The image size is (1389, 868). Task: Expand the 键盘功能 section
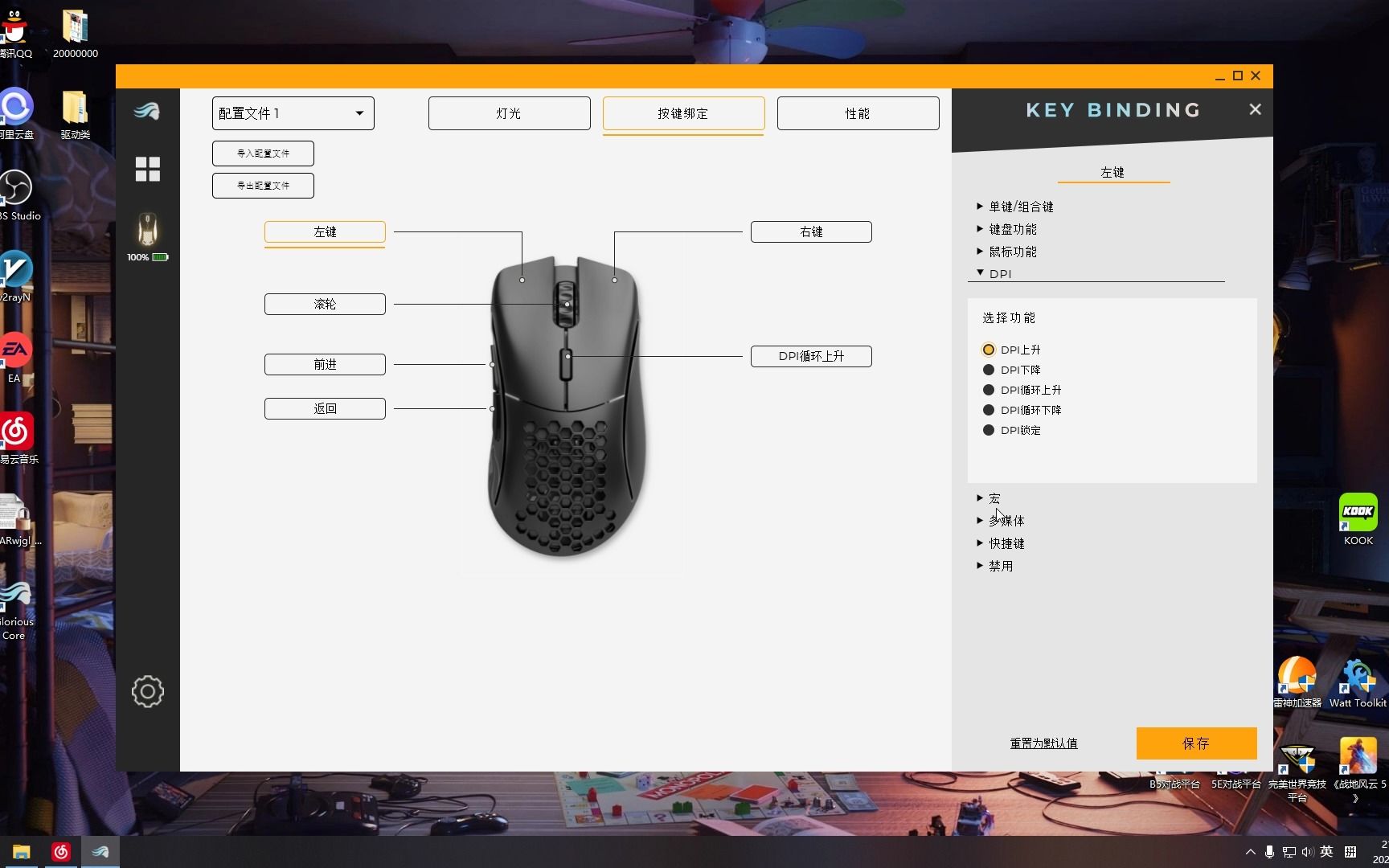coord(1012,228)
